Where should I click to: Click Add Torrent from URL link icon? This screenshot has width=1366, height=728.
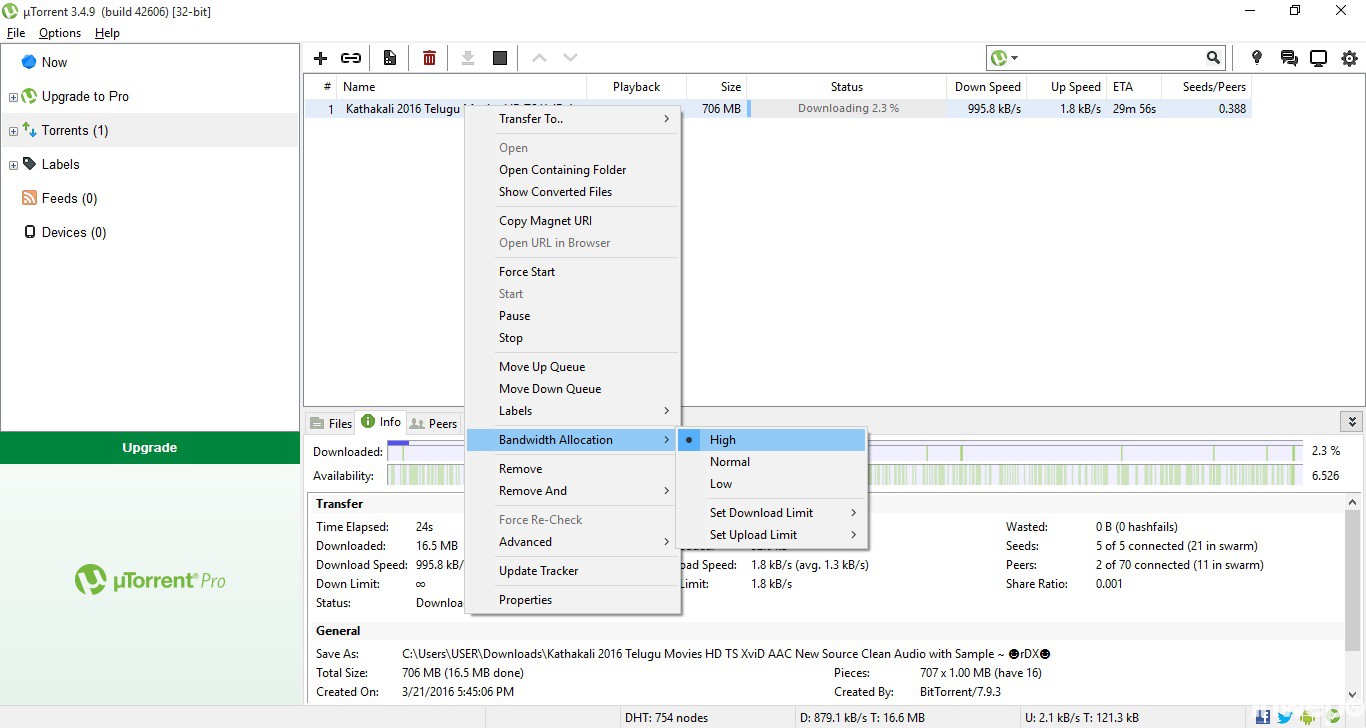pos(351,58)
